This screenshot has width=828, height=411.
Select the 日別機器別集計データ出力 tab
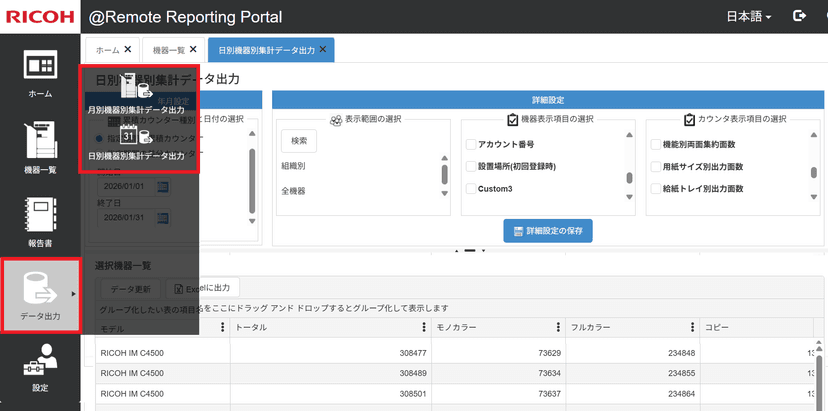[267, 50]
